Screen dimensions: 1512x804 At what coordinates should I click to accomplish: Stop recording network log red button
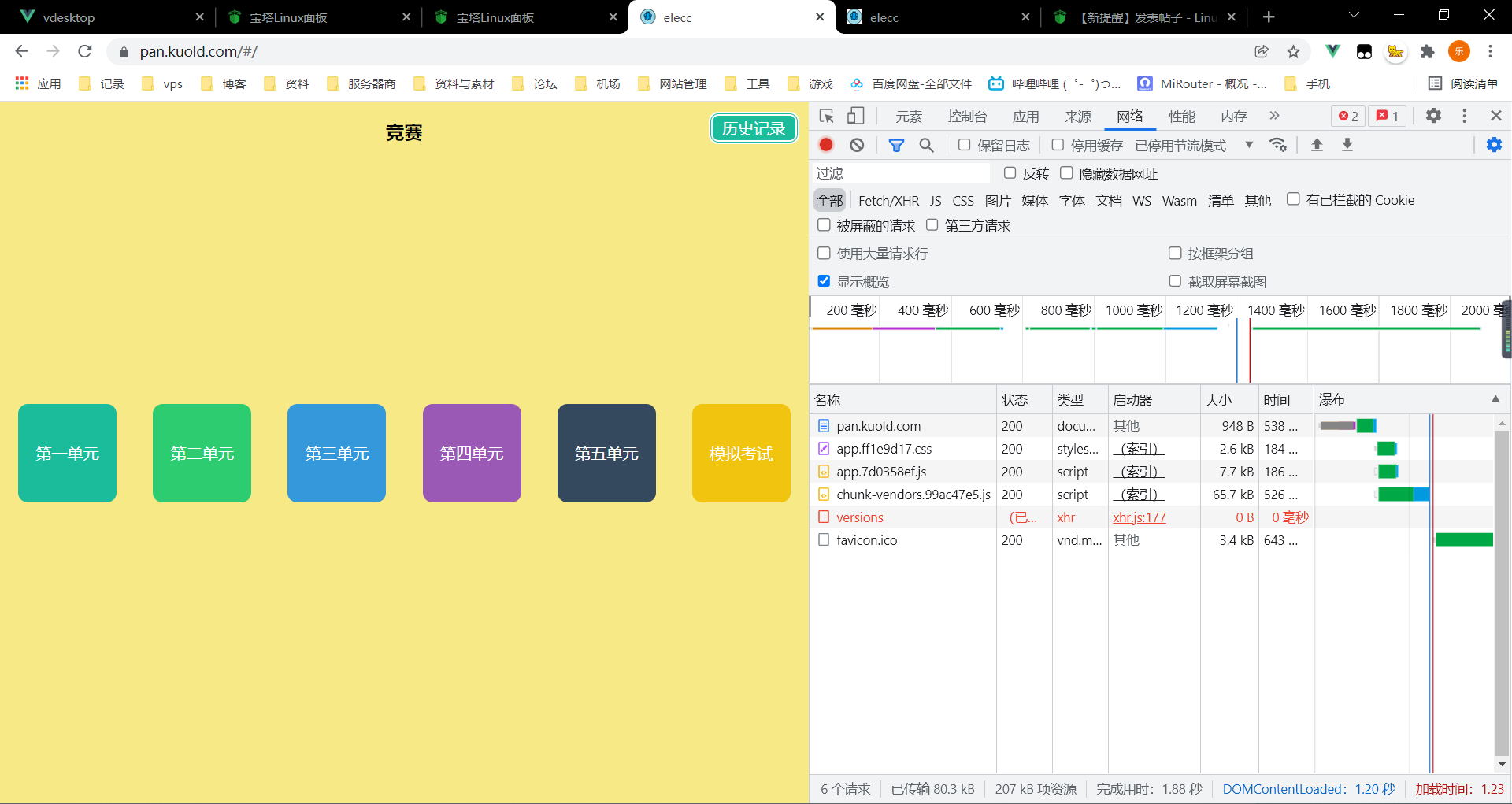click(826, 145)
